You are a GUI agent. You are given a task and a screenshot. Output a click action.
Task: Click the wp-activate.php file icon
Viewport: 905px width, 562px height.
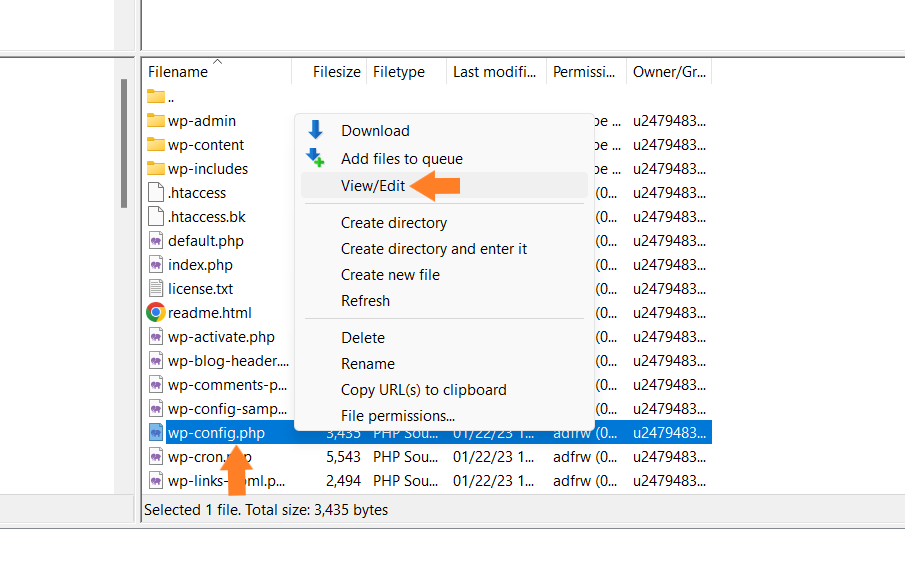pyautogui.click(x=156, y=336)
